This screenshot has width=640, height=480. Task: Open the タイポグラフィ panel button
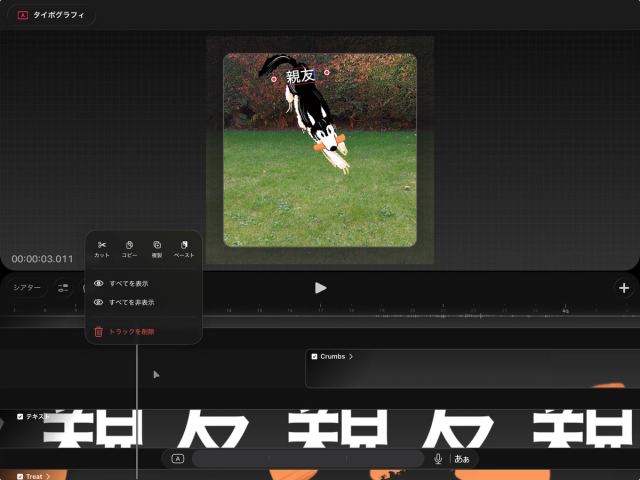[x=51, y=15]
